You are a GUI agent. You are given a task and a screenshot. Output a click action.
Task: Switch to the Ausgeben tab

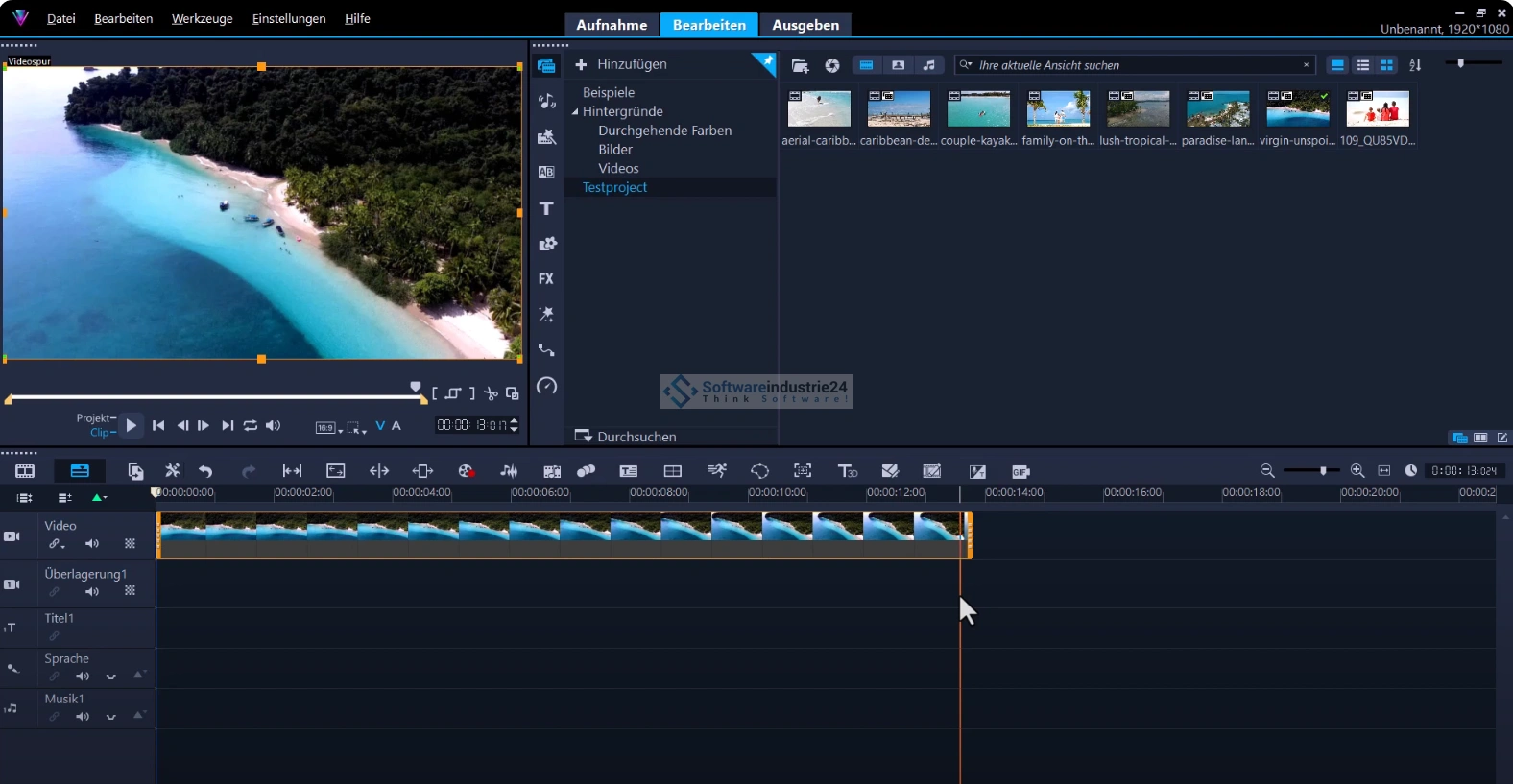pyautogui.click(x=805, y=25)
